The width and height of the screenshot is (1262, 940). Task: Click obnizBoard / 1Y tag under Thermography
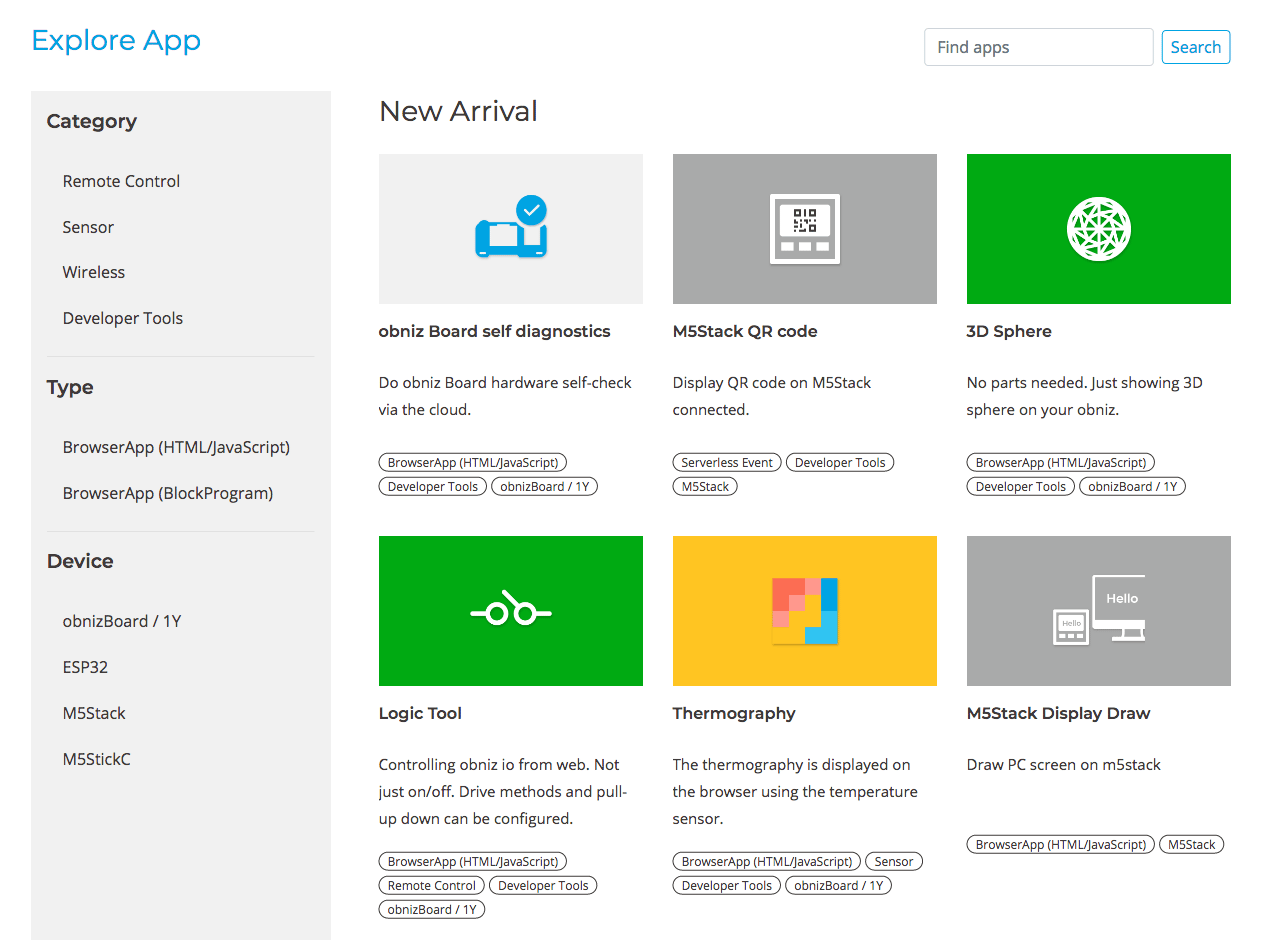[x=838, y=885]
